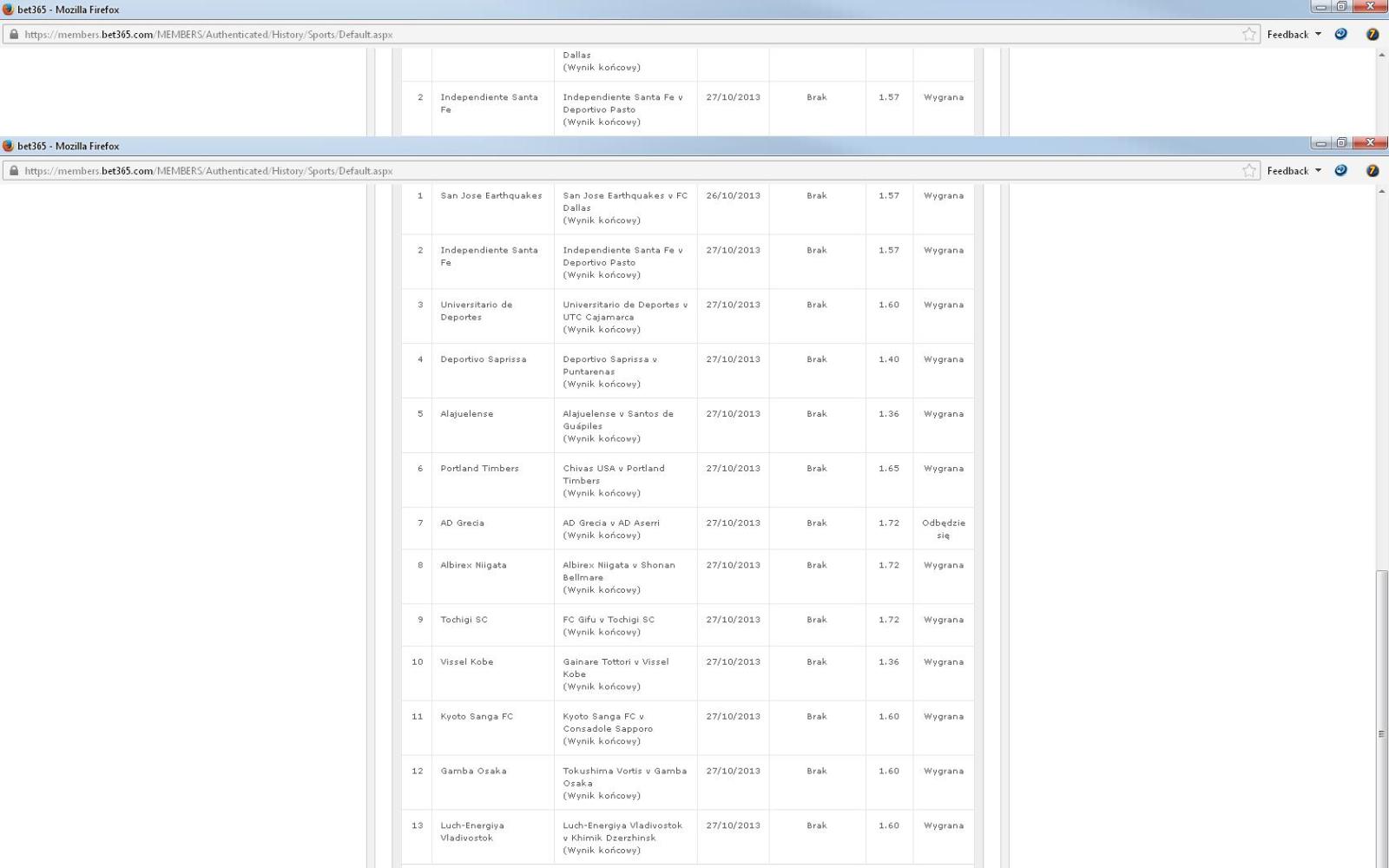The image size is (1389, 868).
Task: Click odds value 1.40 in Saprissa row
Action: (889, 359)
